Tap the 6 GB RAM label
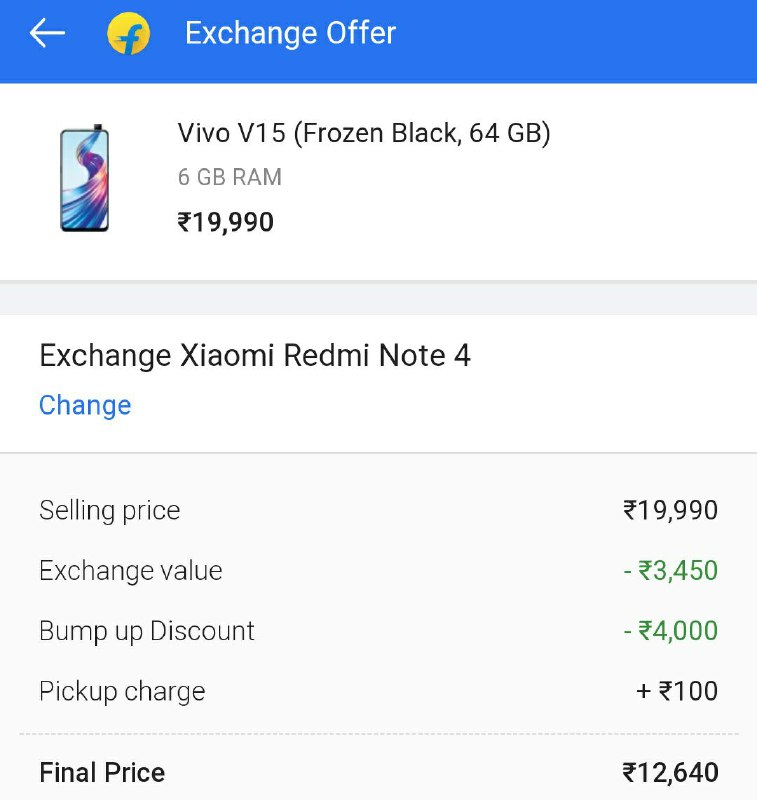Image resolution: width=757 pixels, height=800 pixels. (230, 177)
